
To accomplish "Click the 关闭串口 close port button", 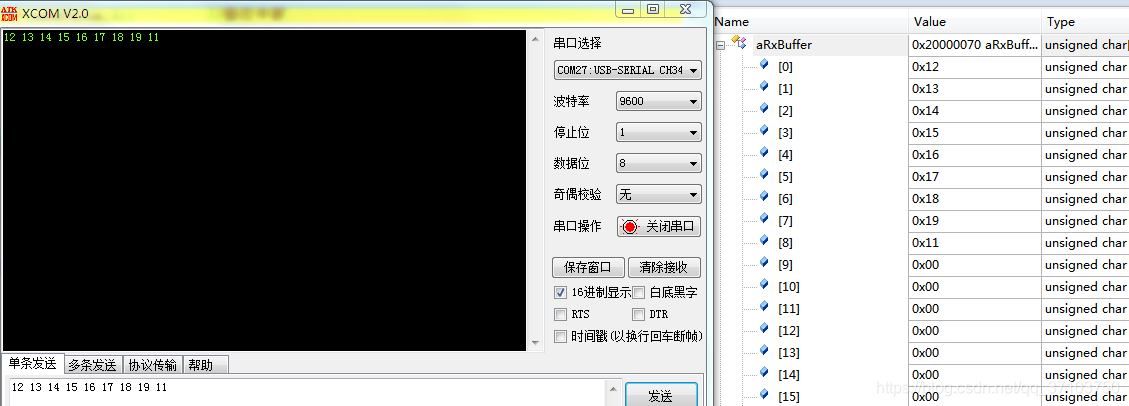I will click(659, 226).
